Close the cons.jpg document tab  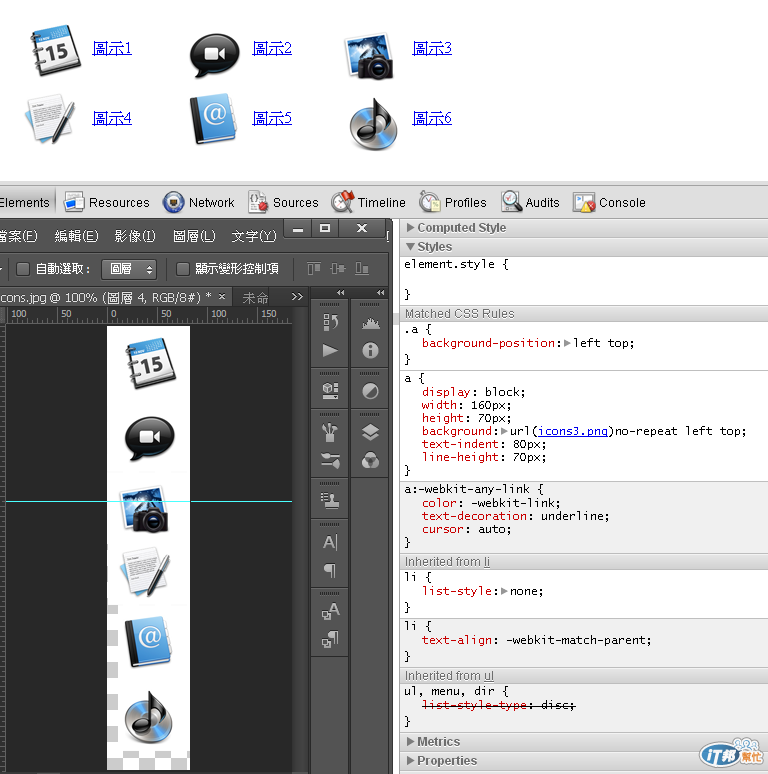pyautogui.click(x=222, y=297)
